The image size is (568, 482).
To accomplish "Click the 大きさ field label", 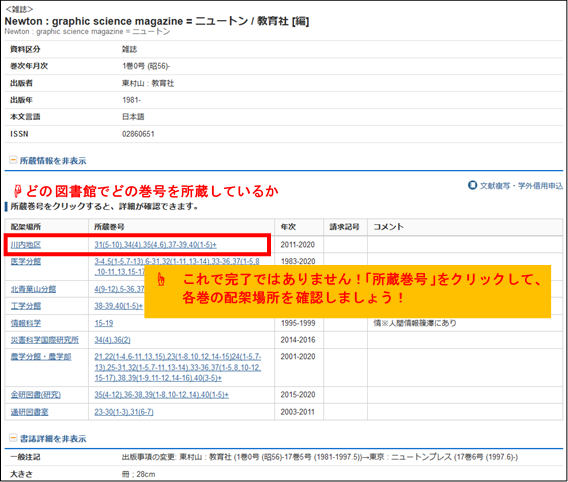I will (21, 474).
